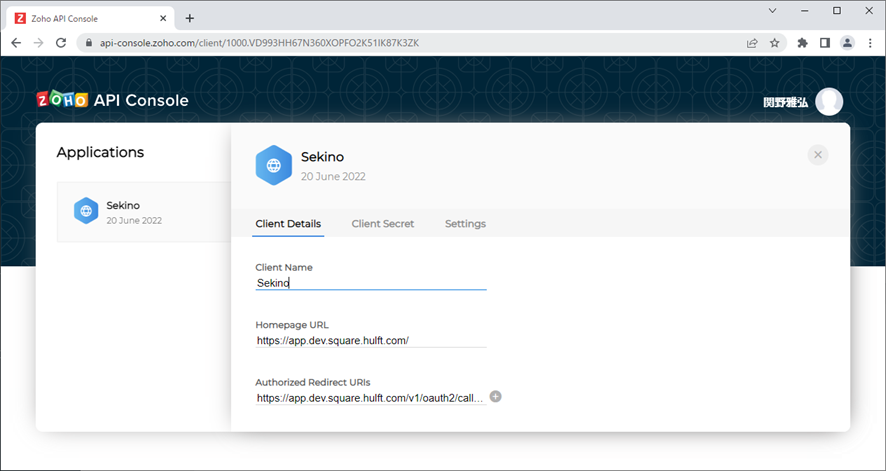Open Chrome three-dot menu

point(870,43)
